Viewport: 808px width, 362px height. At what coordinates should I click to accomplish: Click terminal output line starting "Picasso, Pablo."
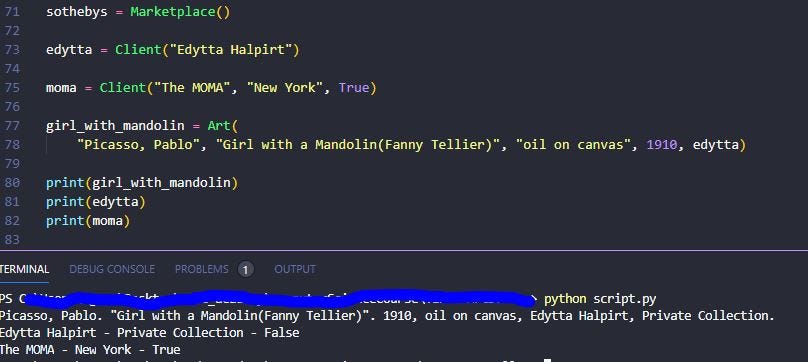tap(387, 316)
